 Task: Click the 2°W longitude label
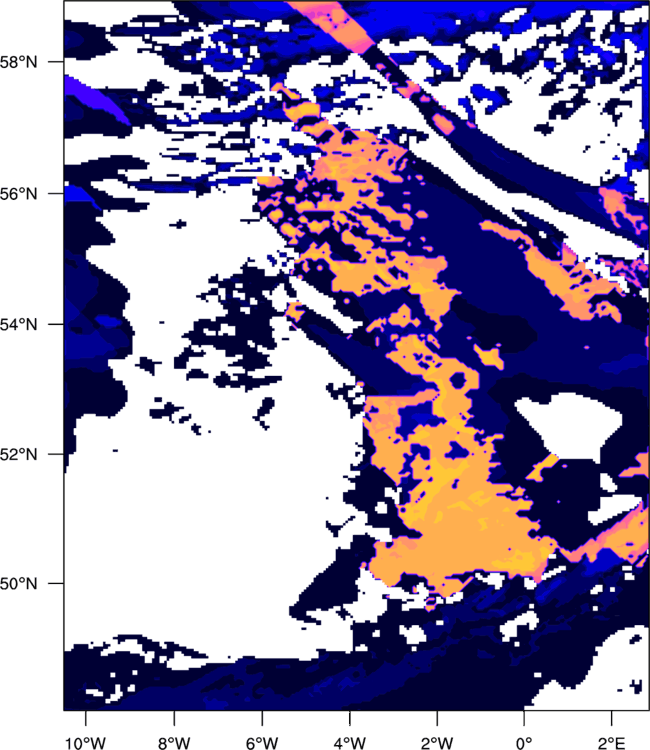(x=437, y=742)
